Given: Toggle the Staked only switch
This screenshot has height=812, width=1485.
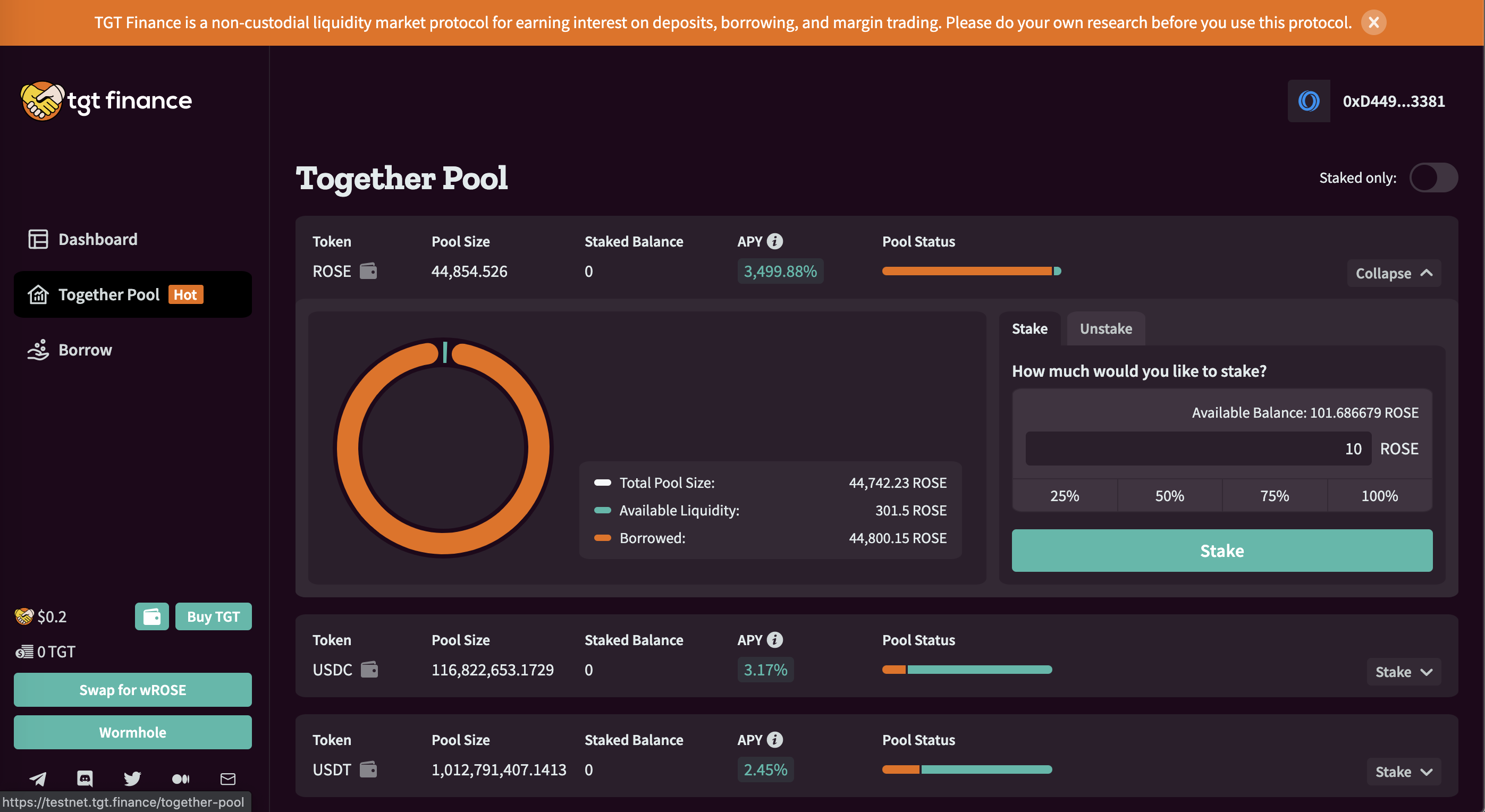Looking at the screenshot, I should coord(1433,177).
